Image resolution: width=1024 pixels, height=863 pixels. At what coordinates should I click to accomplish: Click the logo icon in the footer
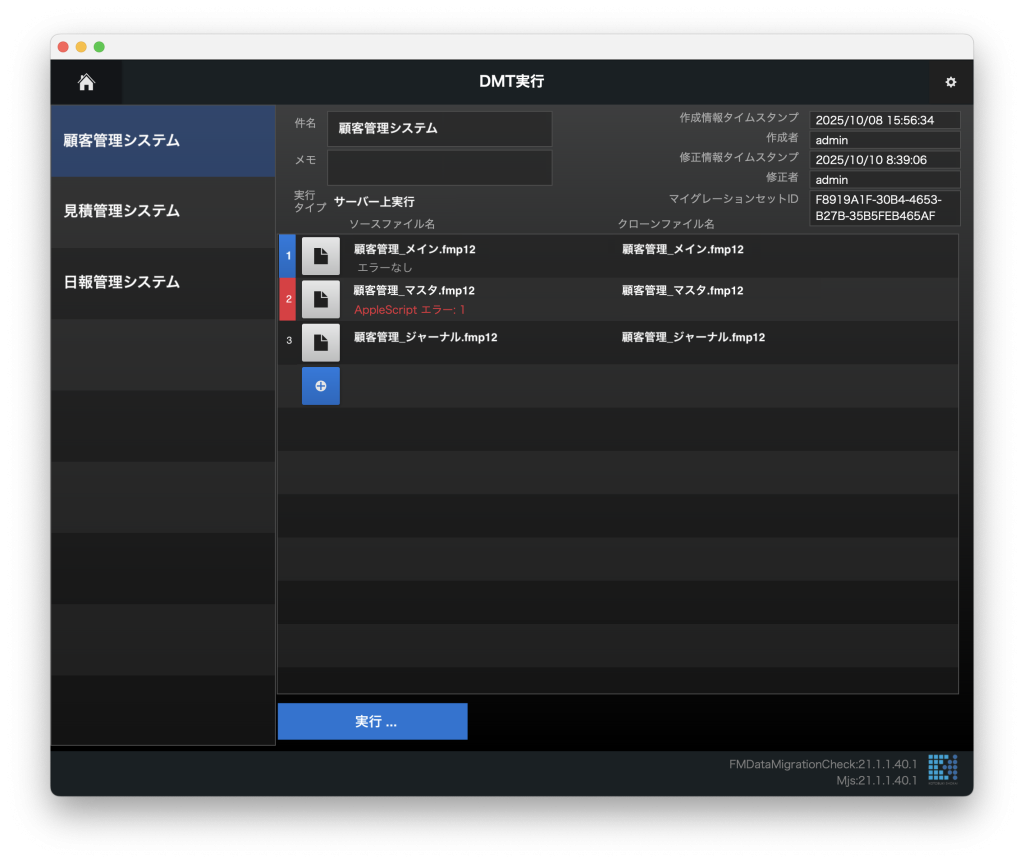pyautogui.click(x=942, y=768)
